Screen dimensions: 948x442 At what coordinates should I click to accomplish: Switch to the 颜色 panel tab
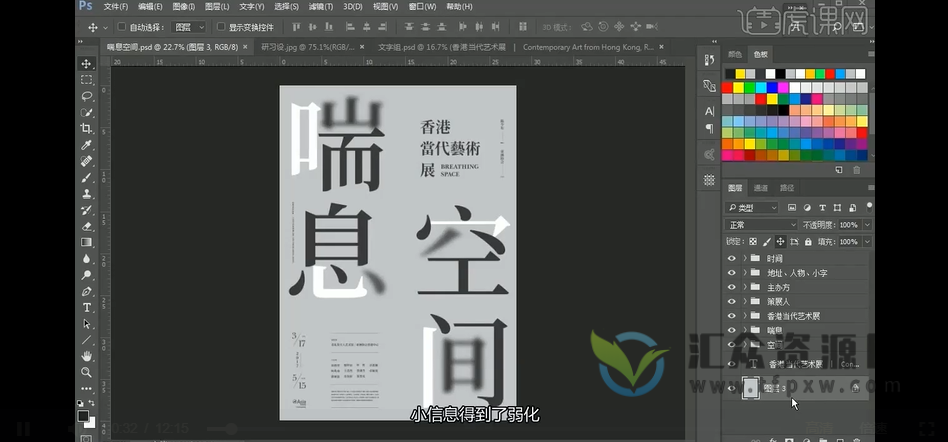[x=735, y=54]
